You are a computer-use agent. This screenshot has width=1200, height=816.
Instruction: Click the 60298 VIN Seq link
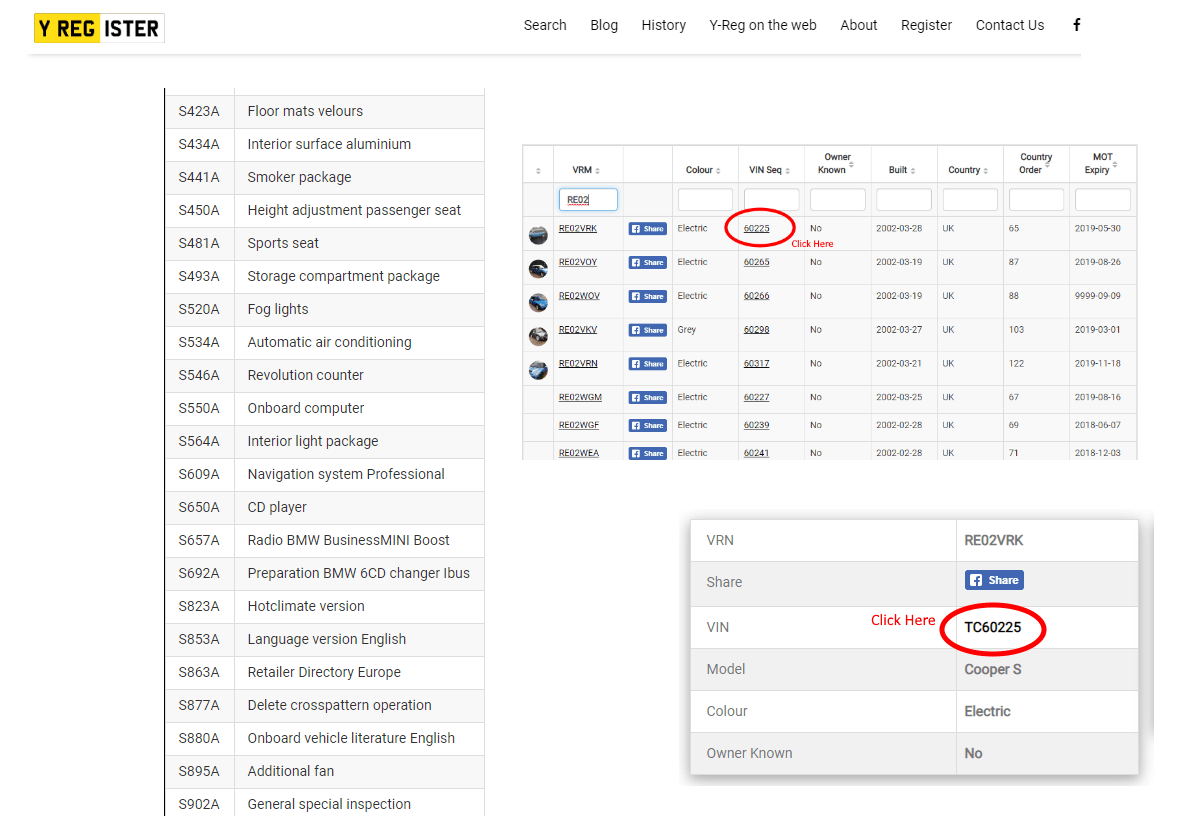pos(757,329)
